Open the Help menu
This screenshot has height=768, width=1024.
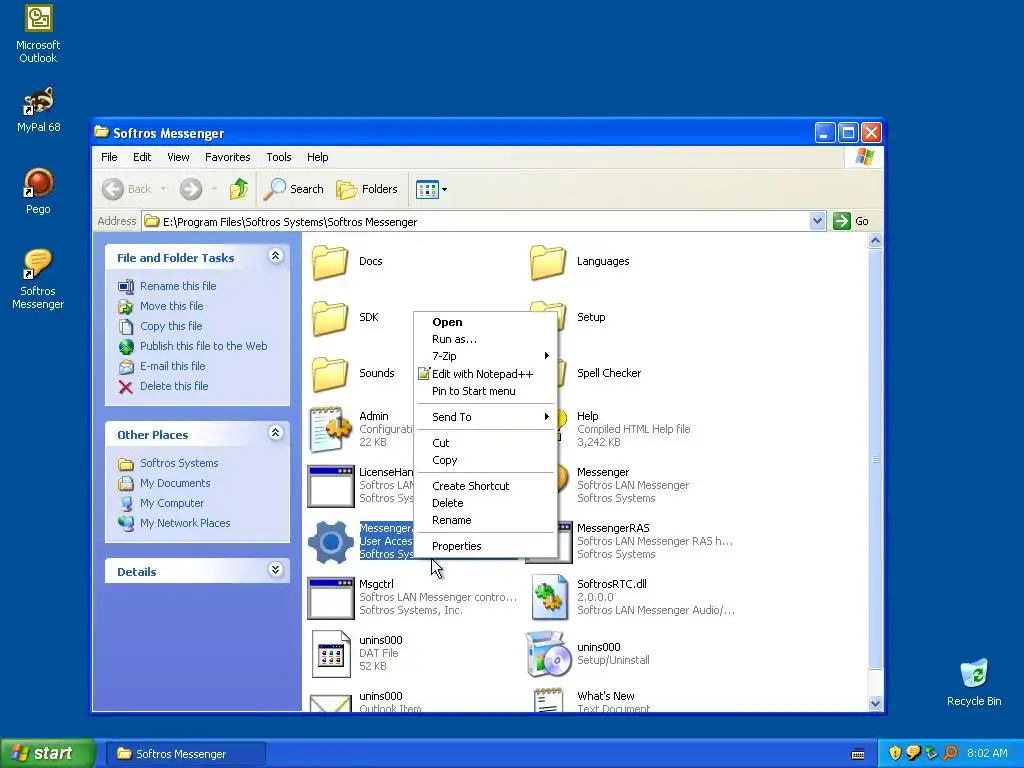[x=317, y=157]
